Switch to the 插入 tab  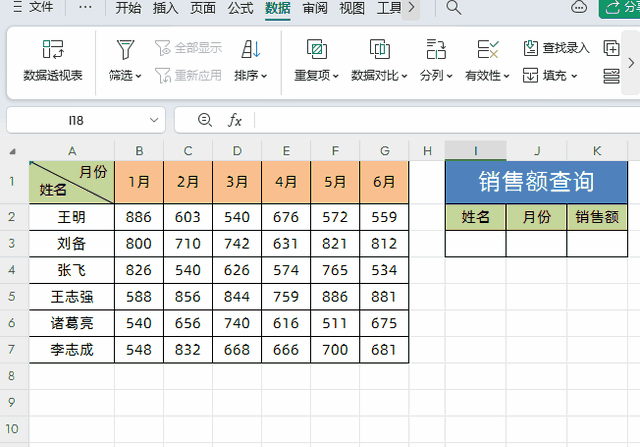[165, 8]
